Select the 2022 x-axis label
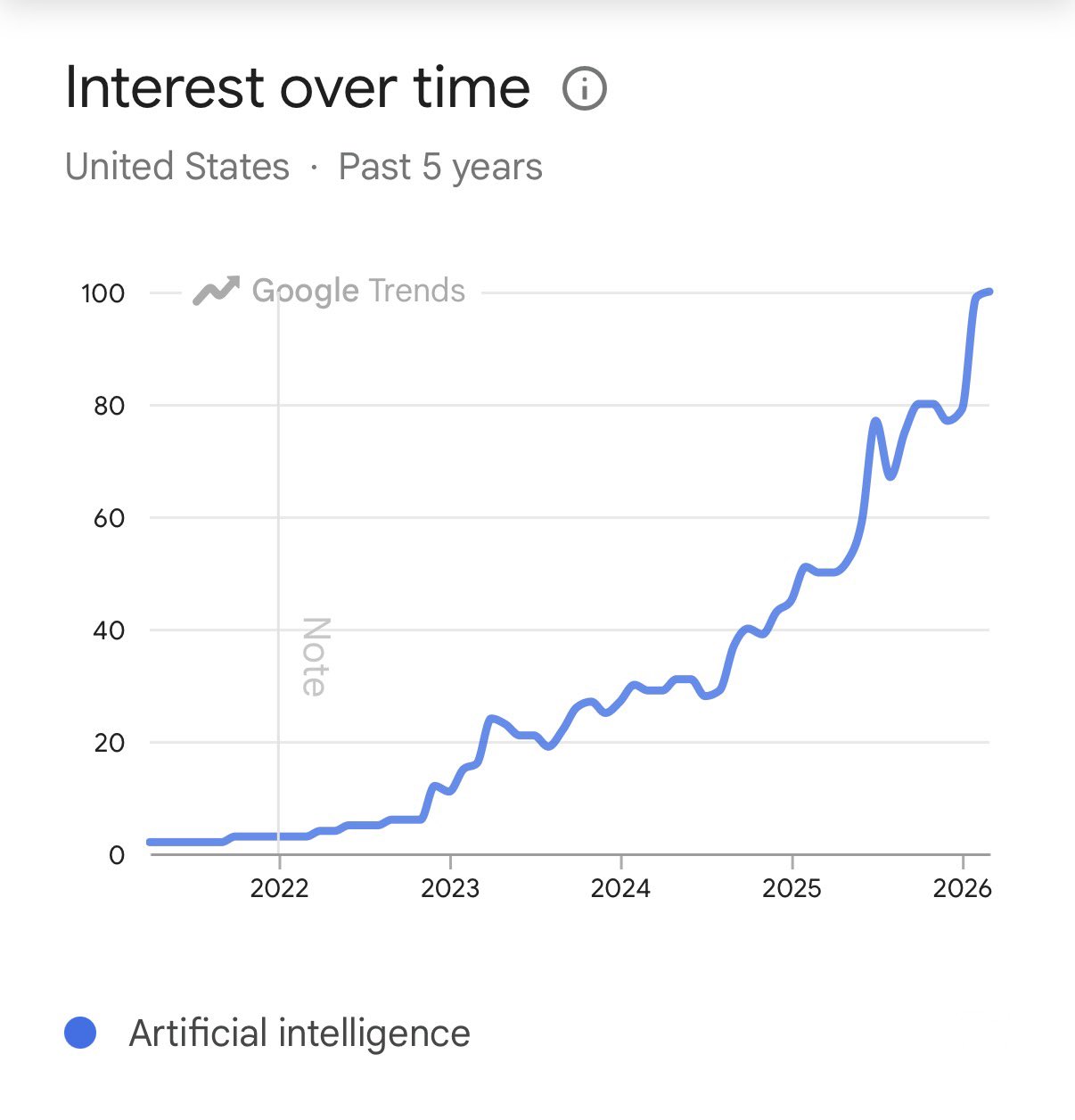1075x1120 pixels. (279, 888)
